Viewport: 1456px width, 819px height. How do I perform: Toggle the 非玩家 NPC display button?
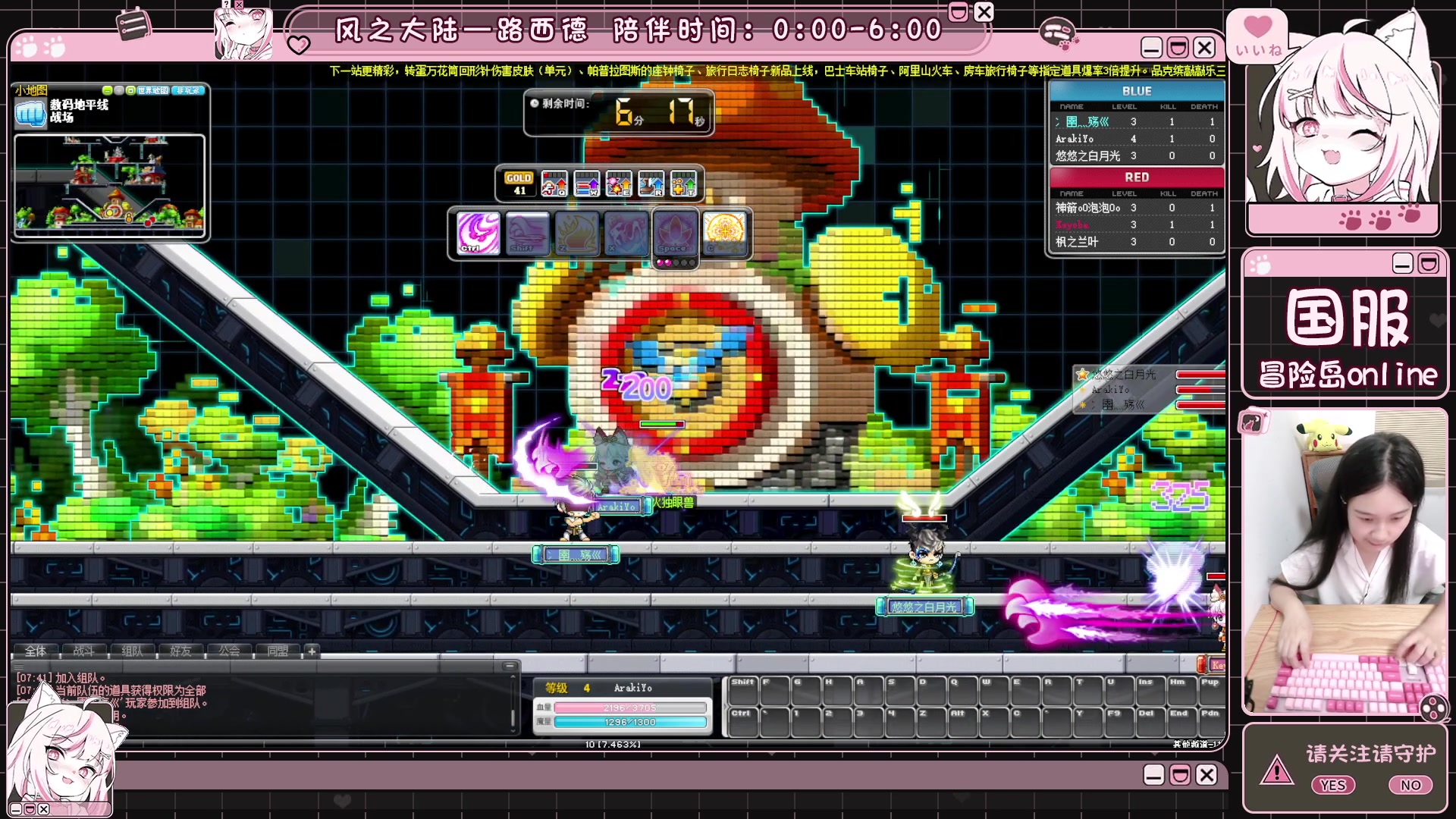click(188, 90)
